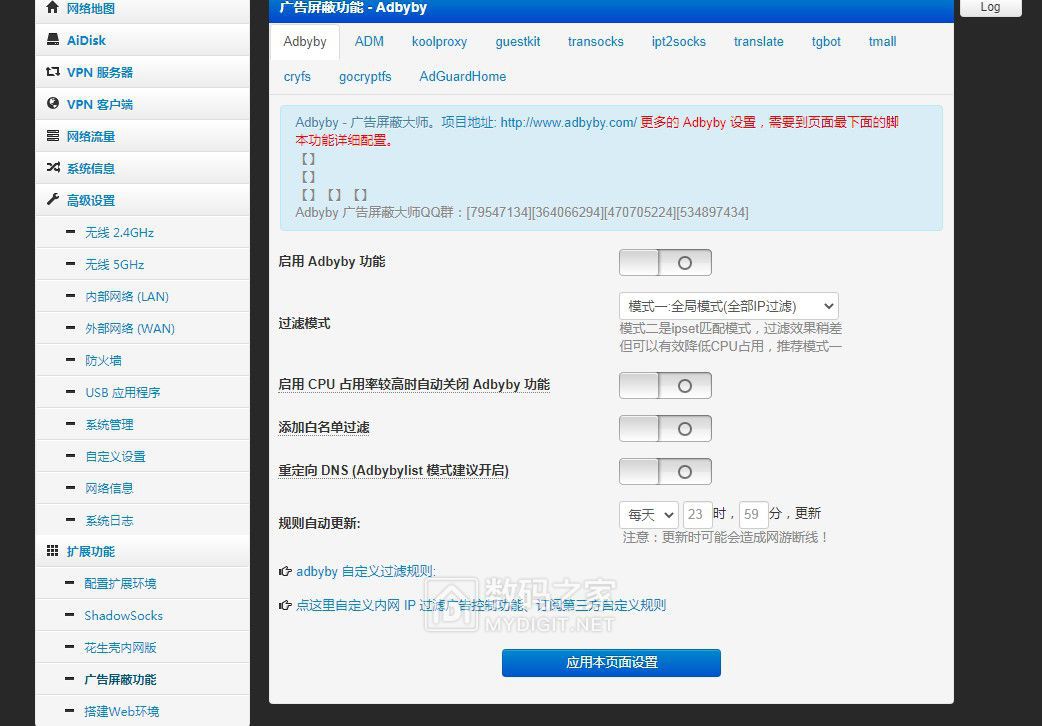
Task: Switch to the ADM tab
Action: [369, 41]
